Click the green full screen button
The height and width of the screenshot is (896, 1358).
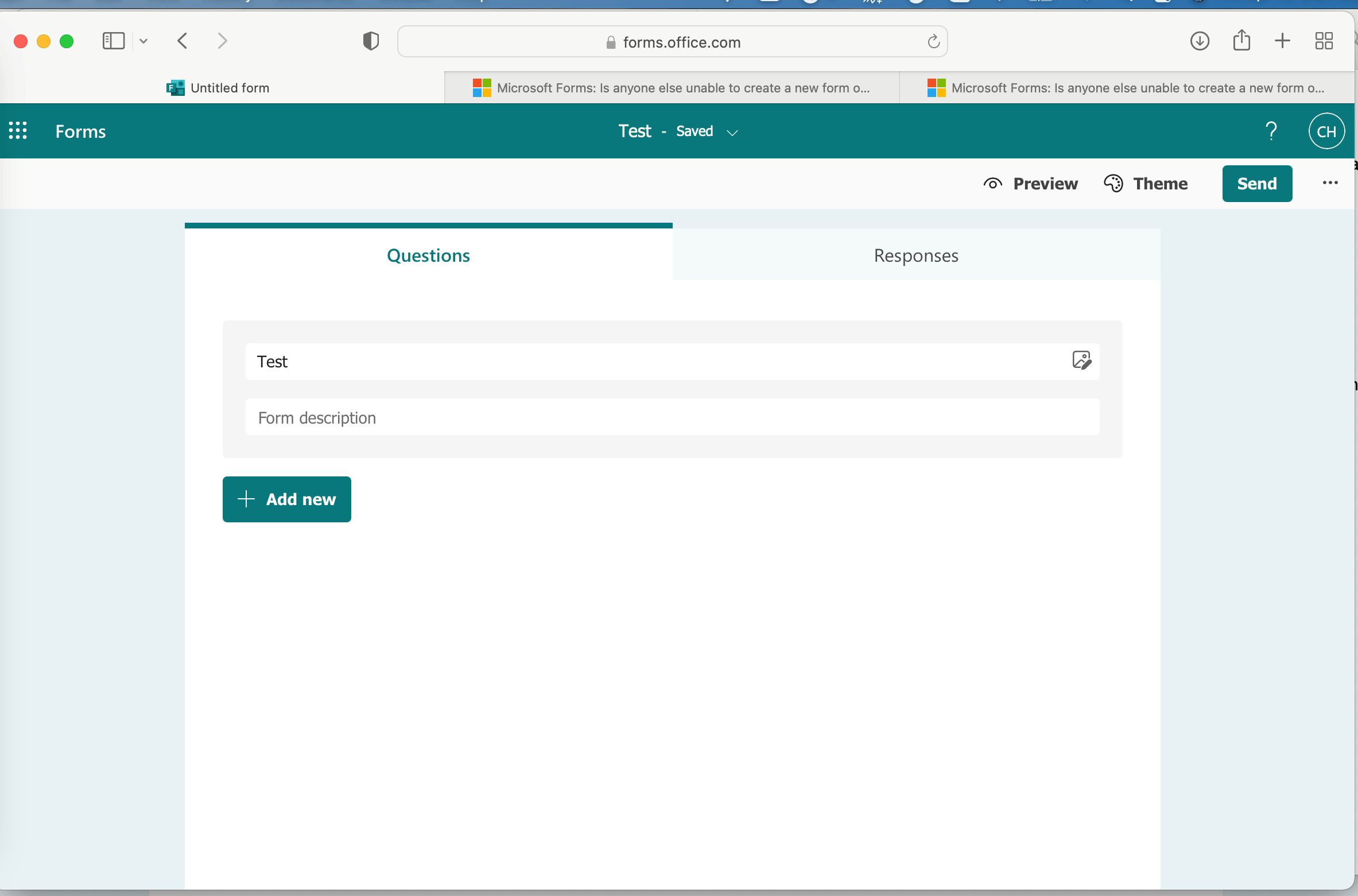[x=67, y=41]
